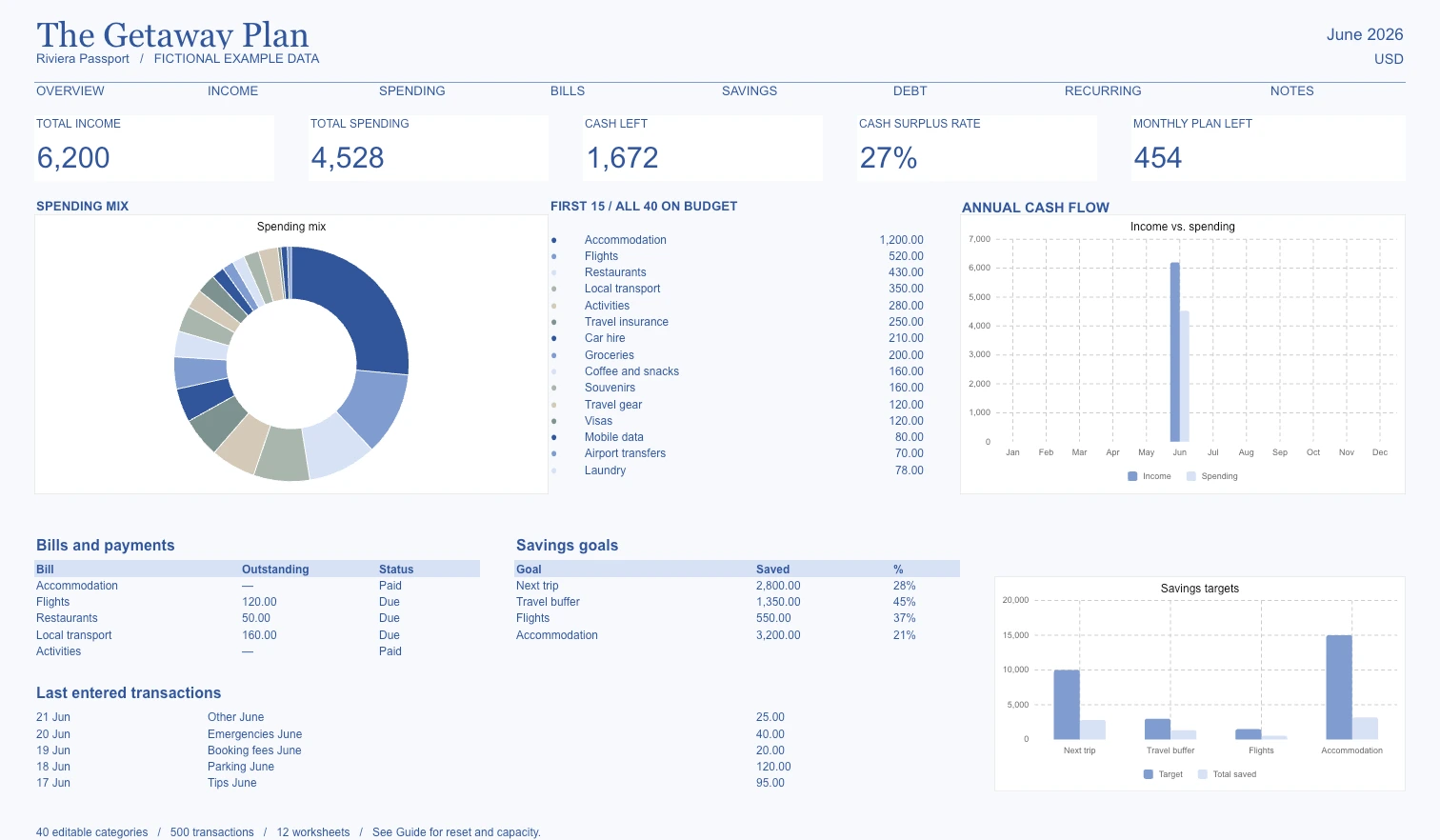Click the Cash Surplus Rate 27%
Image resolution: width=1440 pixels, height=840 pixels.
pos(889,158)
